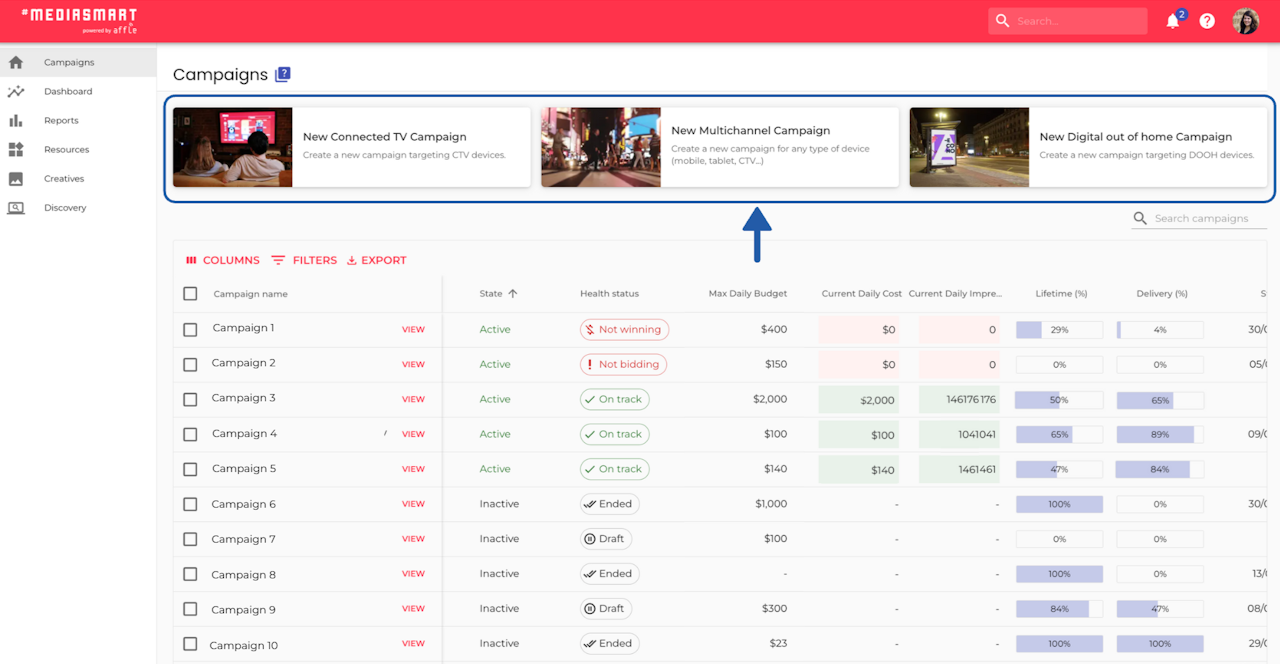Click the Resources widgets icon

(x=16, y=149)
